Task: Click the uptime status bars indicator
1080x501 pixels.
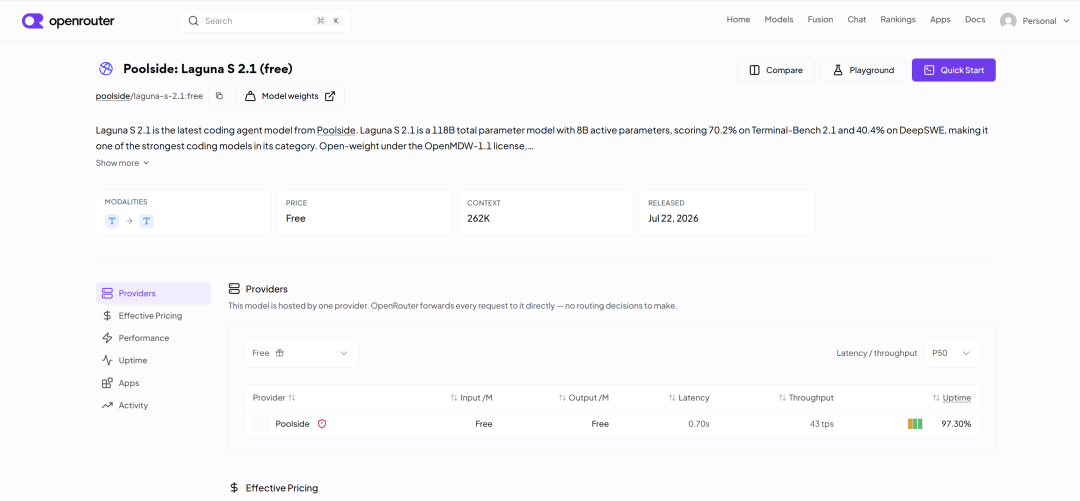Action: [915, 424]
